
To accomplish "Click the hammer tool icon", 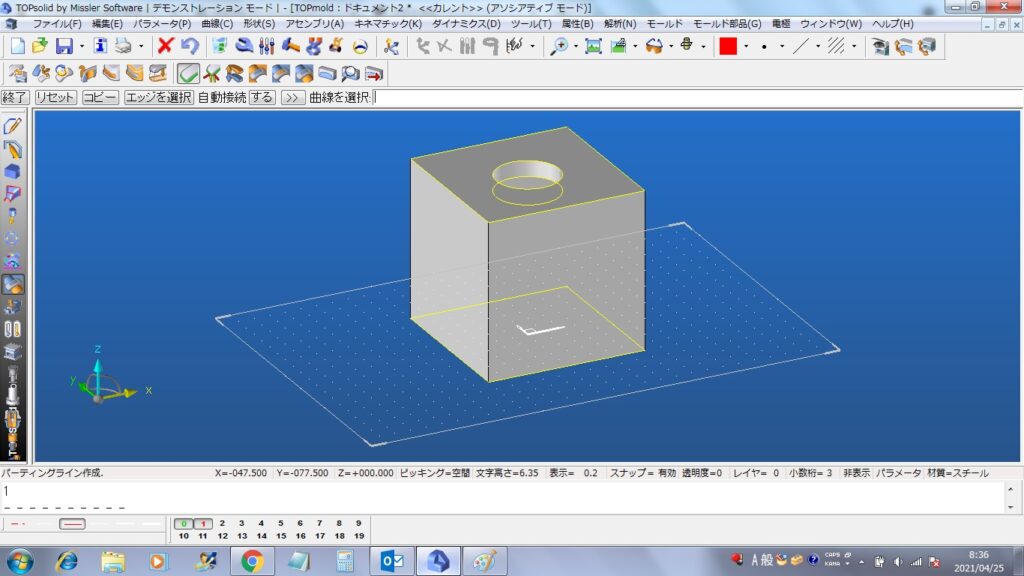I will click(x=291, y=46).
